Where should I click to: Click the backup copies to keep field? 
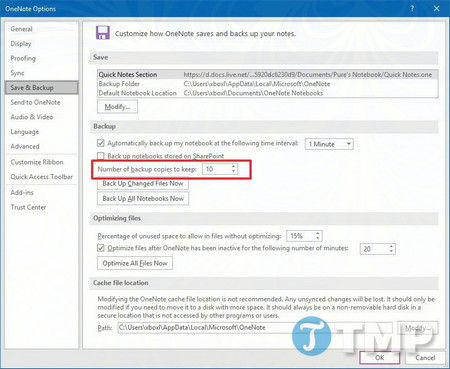(216, 169)
